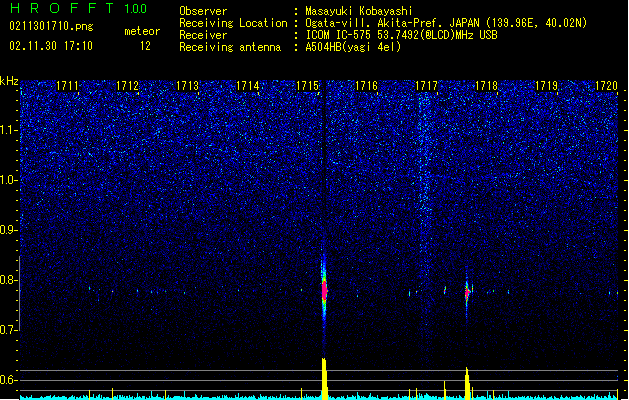Viewport: 629px width, 400px height.
Task: Click the 1718 time marker
Action: click(487, 86)
